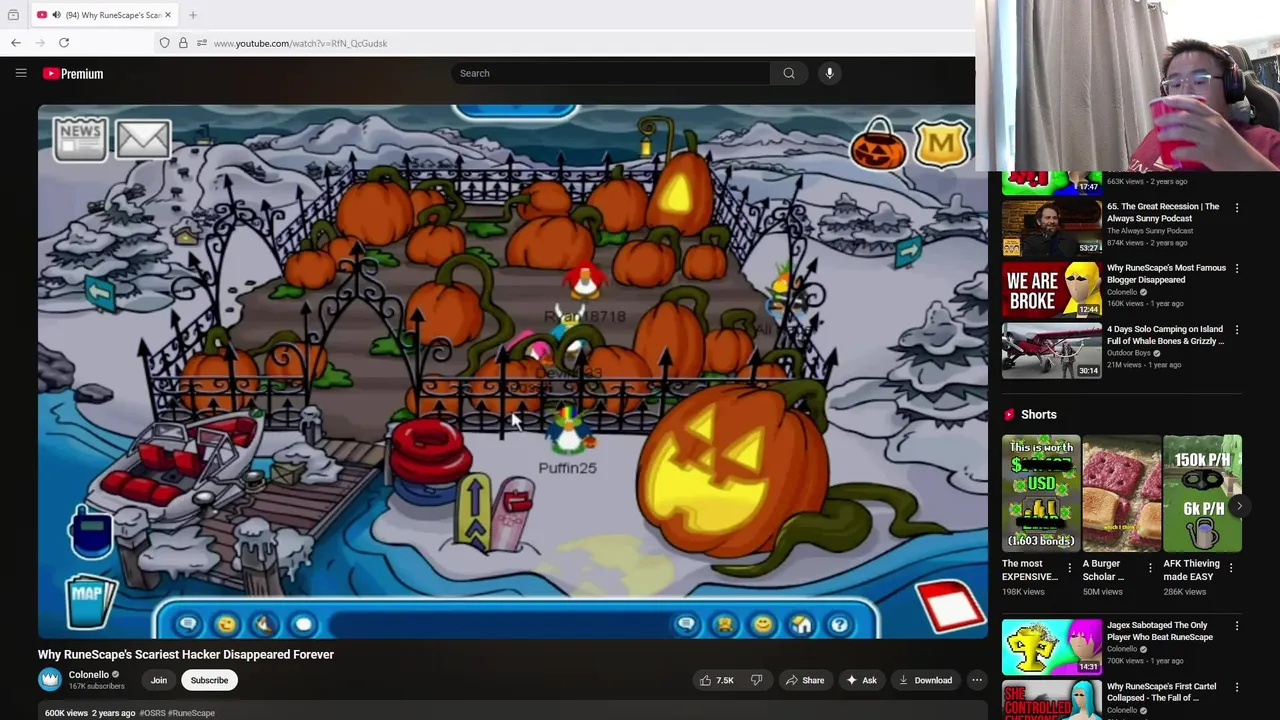Viewport: 1280px width, 720px height.
Task: Click the Map icon in video
Action: 92,600
